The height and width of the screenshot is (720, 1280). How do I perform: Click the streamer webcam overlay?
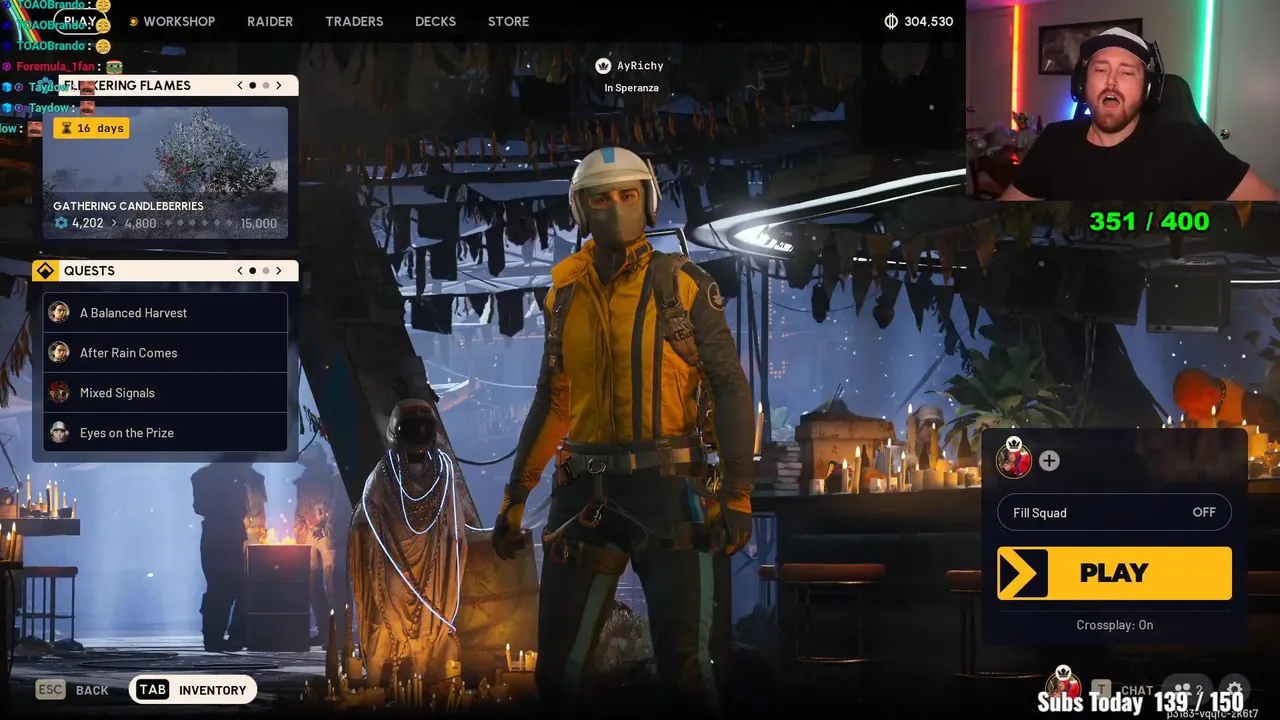pyautogui.click(x=1123, y=100)
